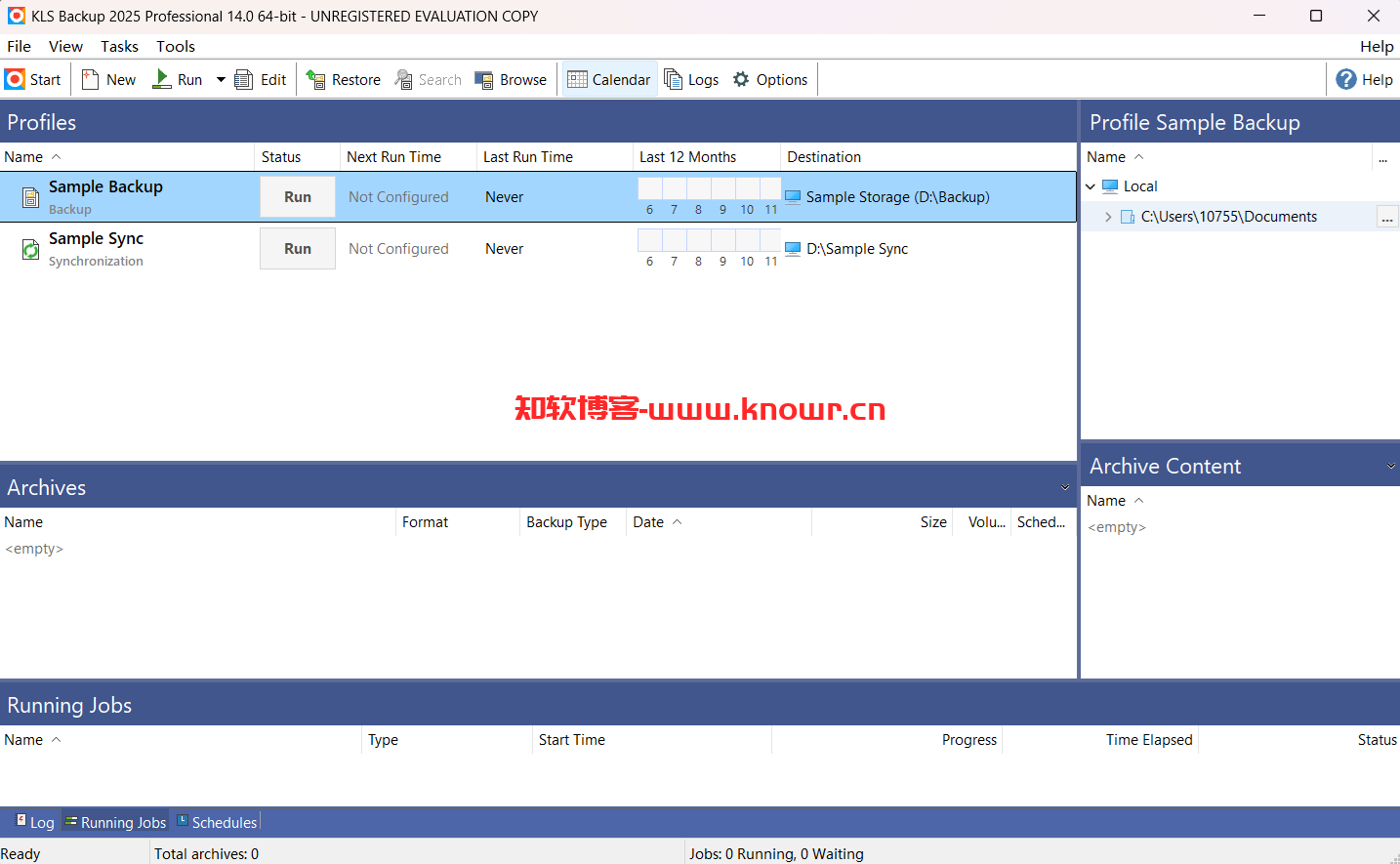Open the Tasks menu
Screen dimensions: 1400x864
pos(119,46)
